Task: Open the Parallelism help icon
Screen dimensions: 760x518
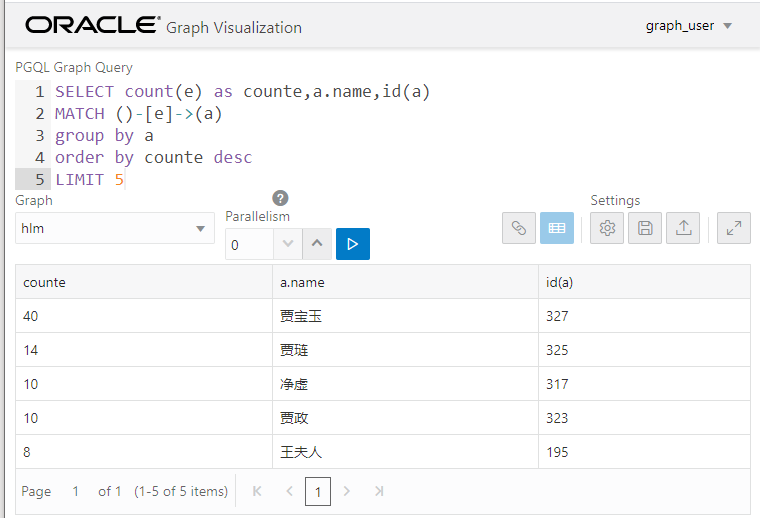Action: pyautogui.click(x=280, y=198)
